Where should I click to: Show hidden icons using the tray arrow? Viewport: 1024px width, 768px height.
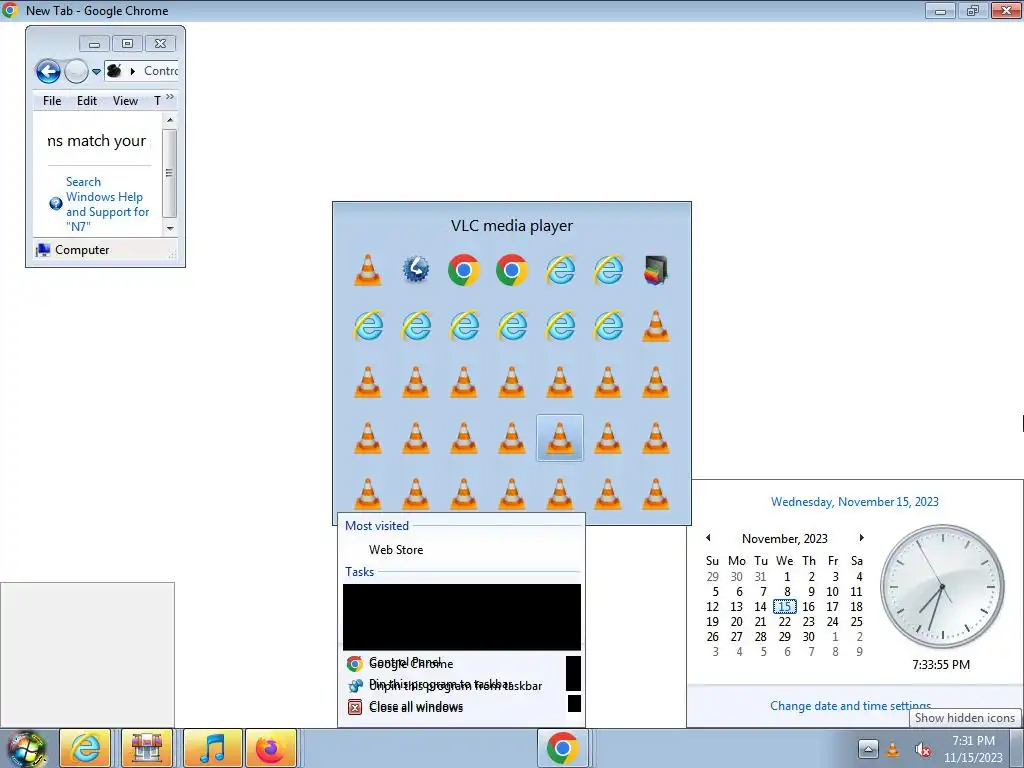click(868, 749)
